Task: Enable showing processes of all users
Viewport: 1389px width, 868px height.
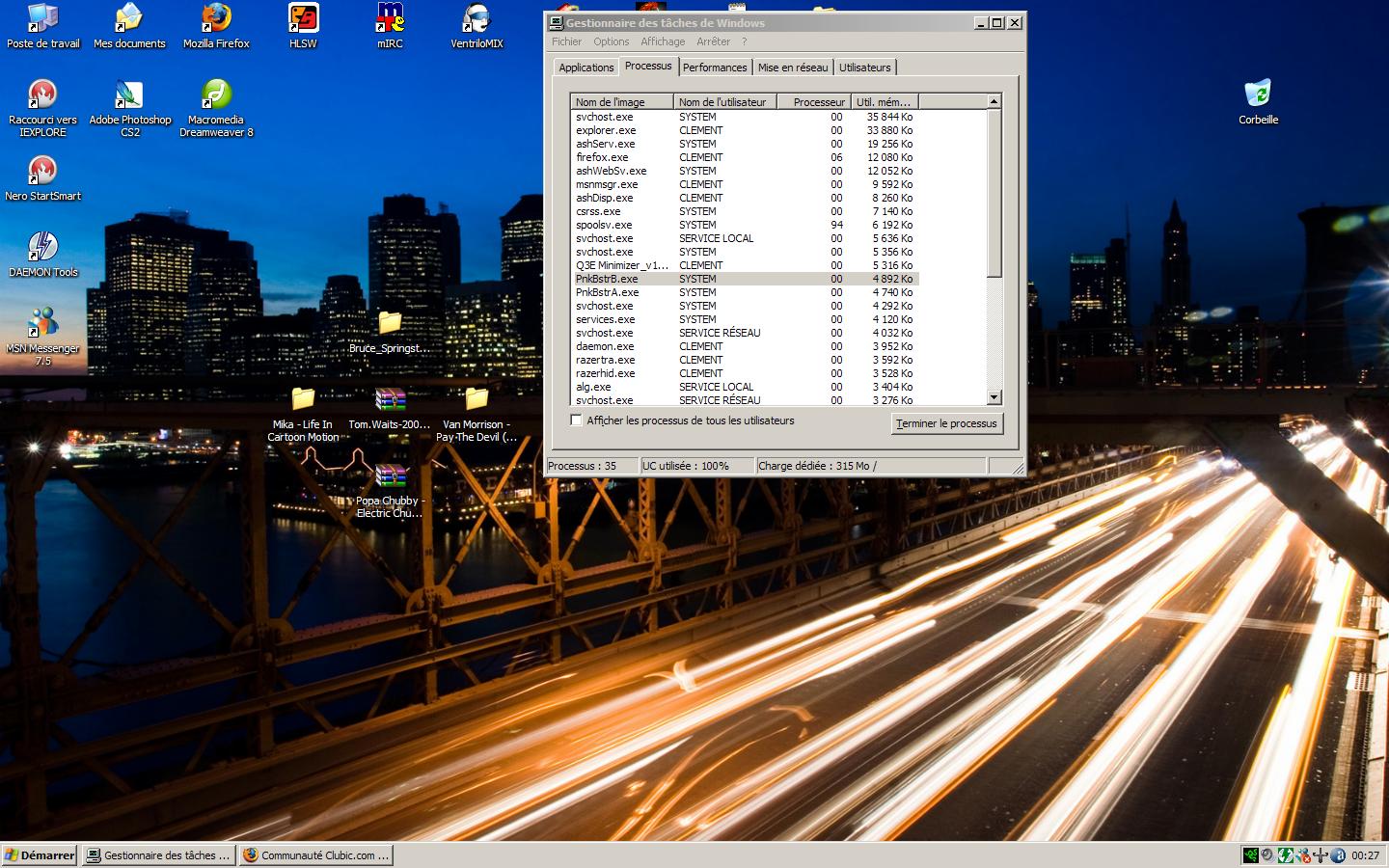Action: [577, 420]
